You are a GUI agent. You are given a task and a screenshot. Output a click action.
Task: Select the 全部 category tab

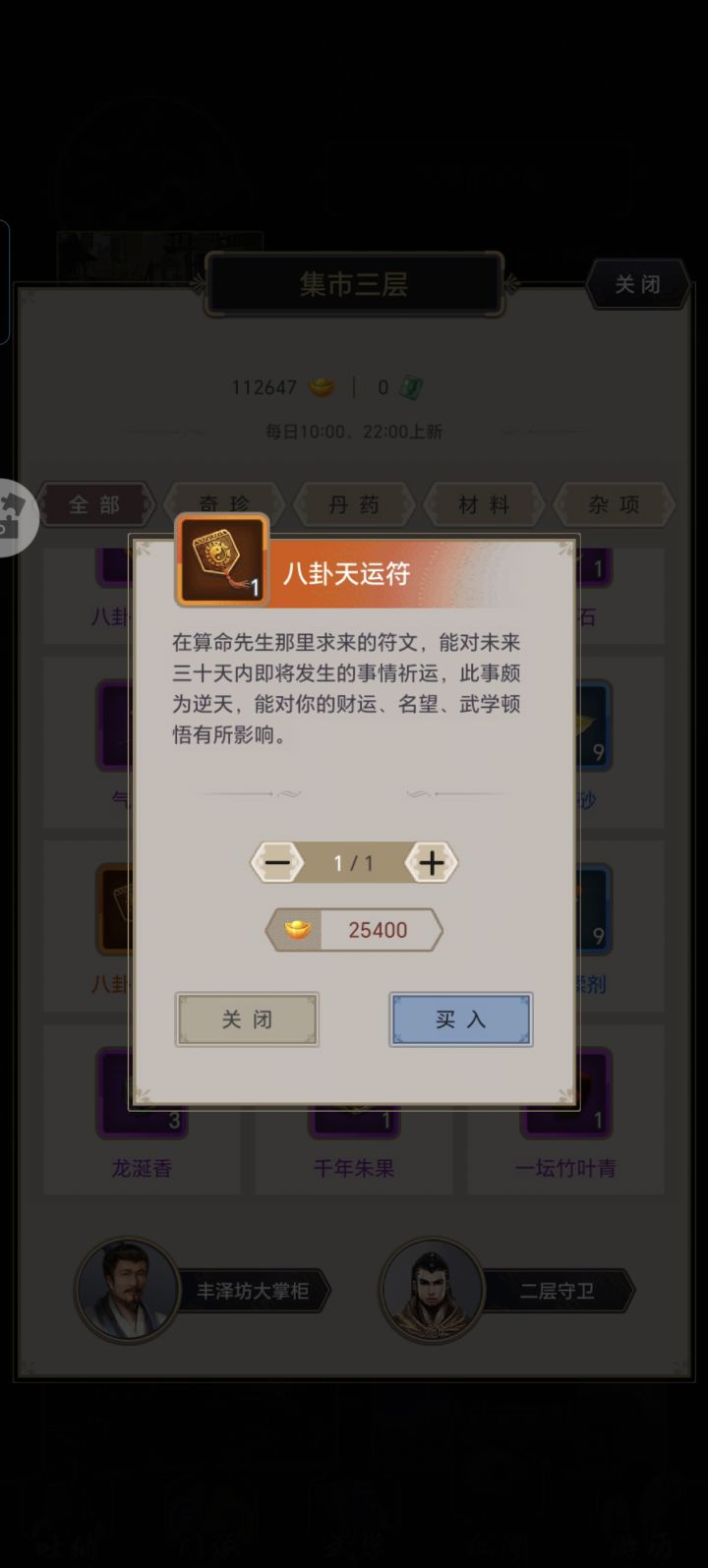tap(95, 505)
